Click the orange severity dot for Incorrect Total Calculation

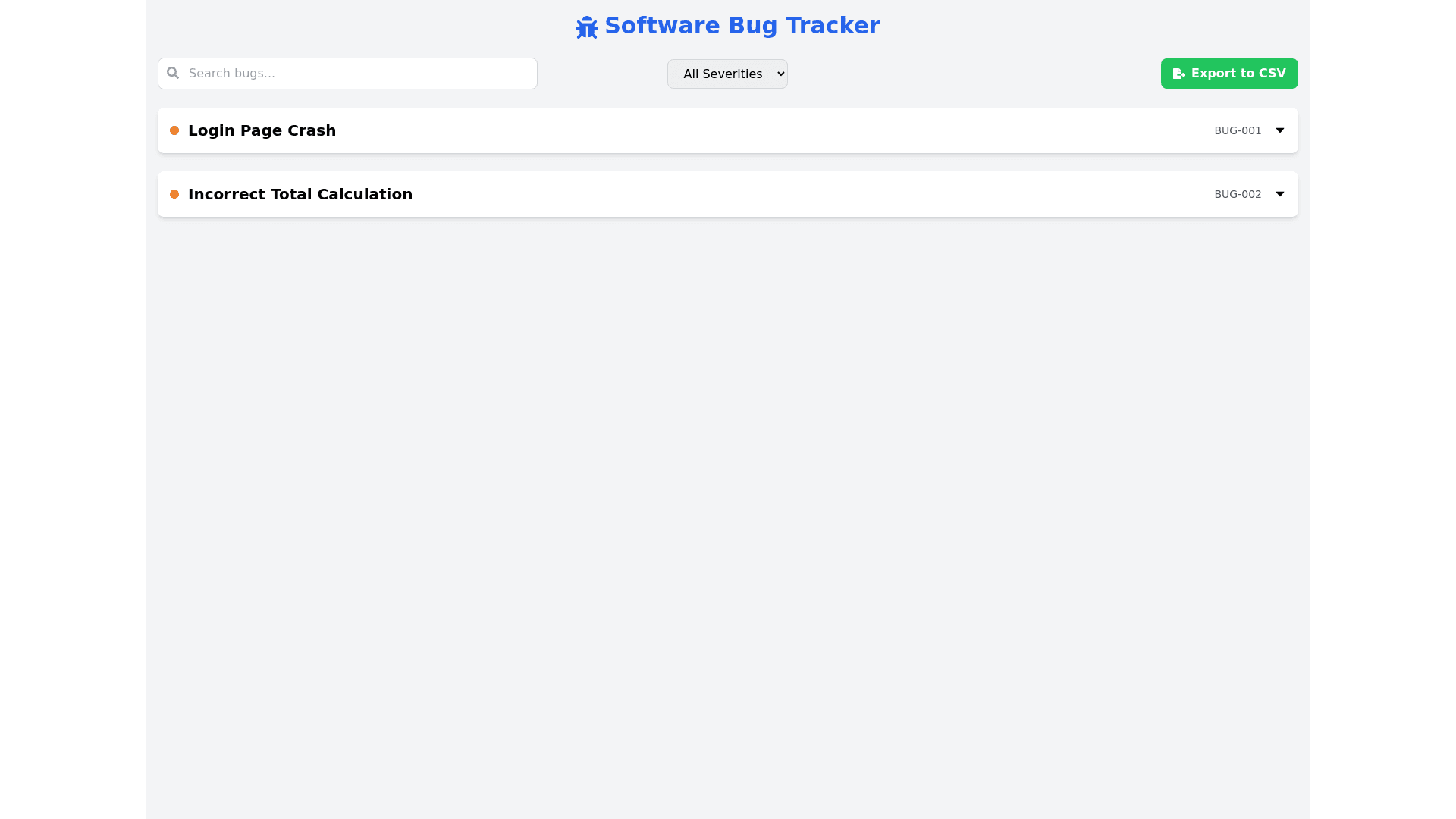(174, 194)
